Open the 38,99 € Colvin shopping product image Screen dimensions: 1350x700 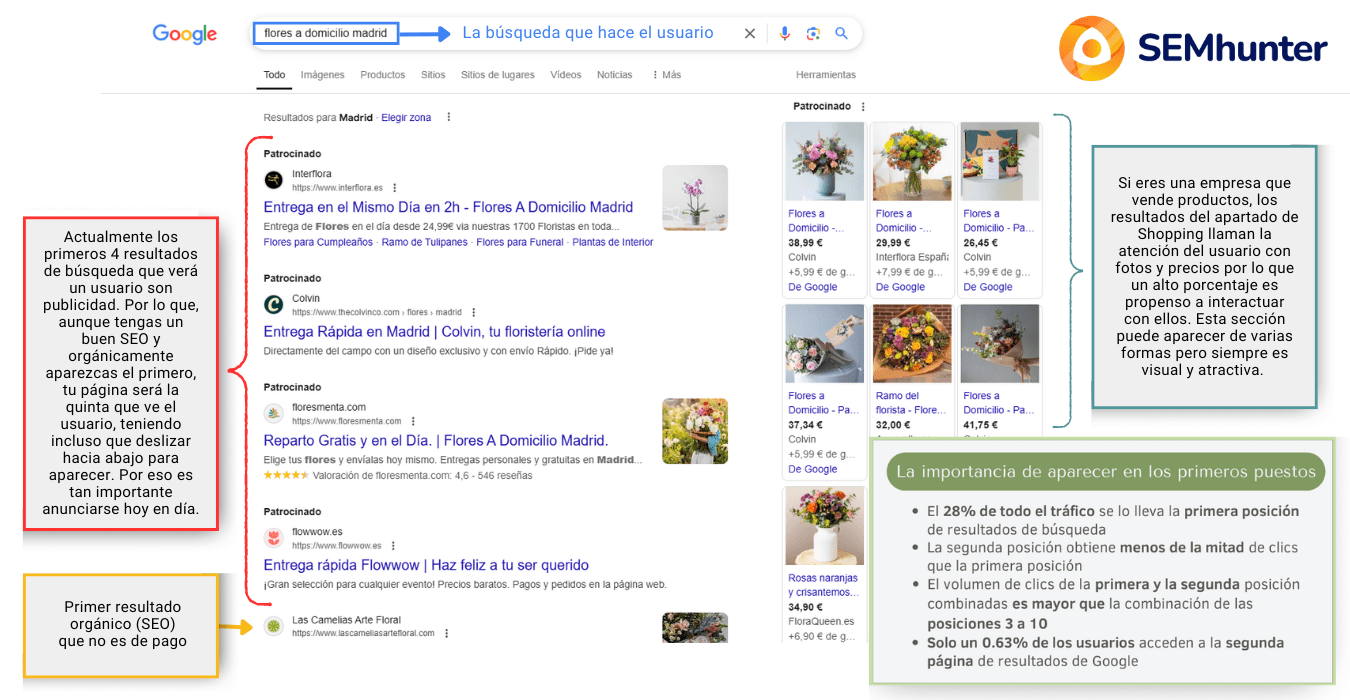(x=825, y=163)
